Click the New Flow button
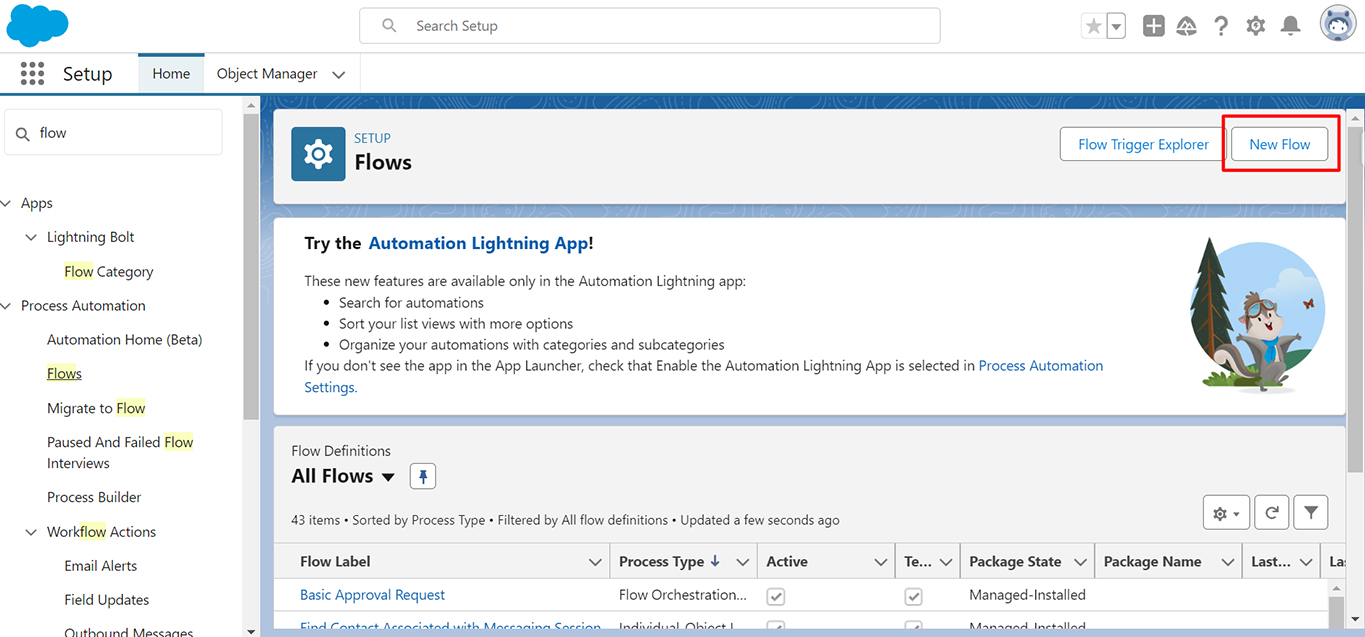Image resolution: width=1365 pixels, height=637 pixels. coord(1280,144)
